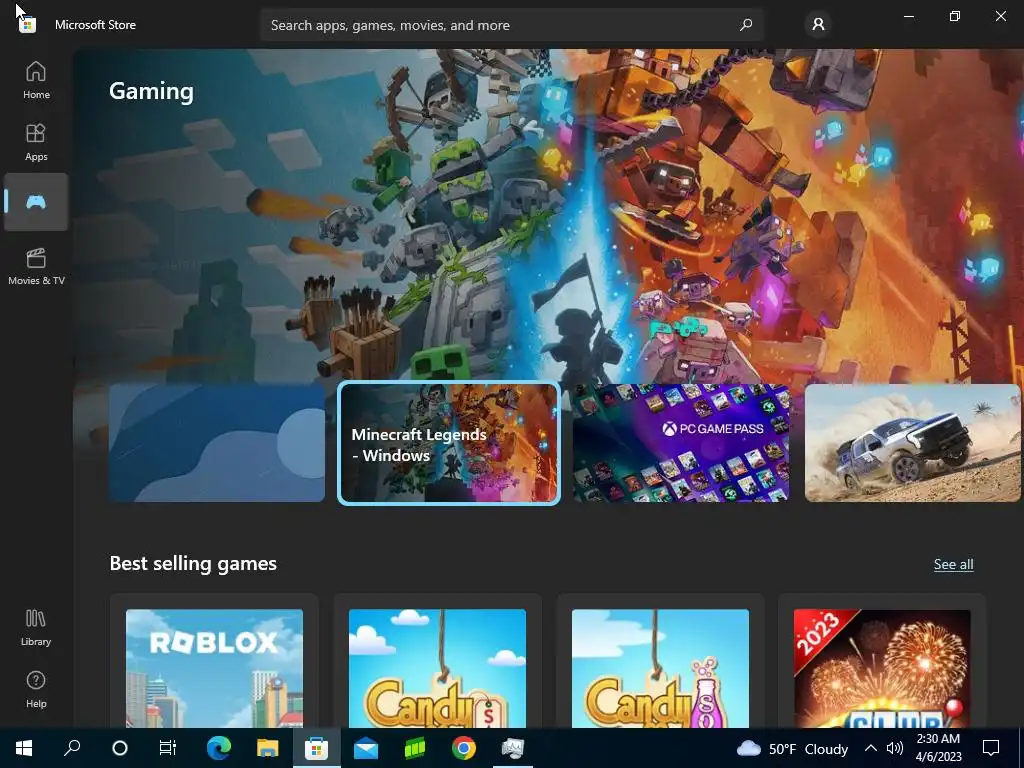This screenshot has height=768, width=1024.
Task: Launch Google Chrome from taskbar
Action: coord(464,748)
